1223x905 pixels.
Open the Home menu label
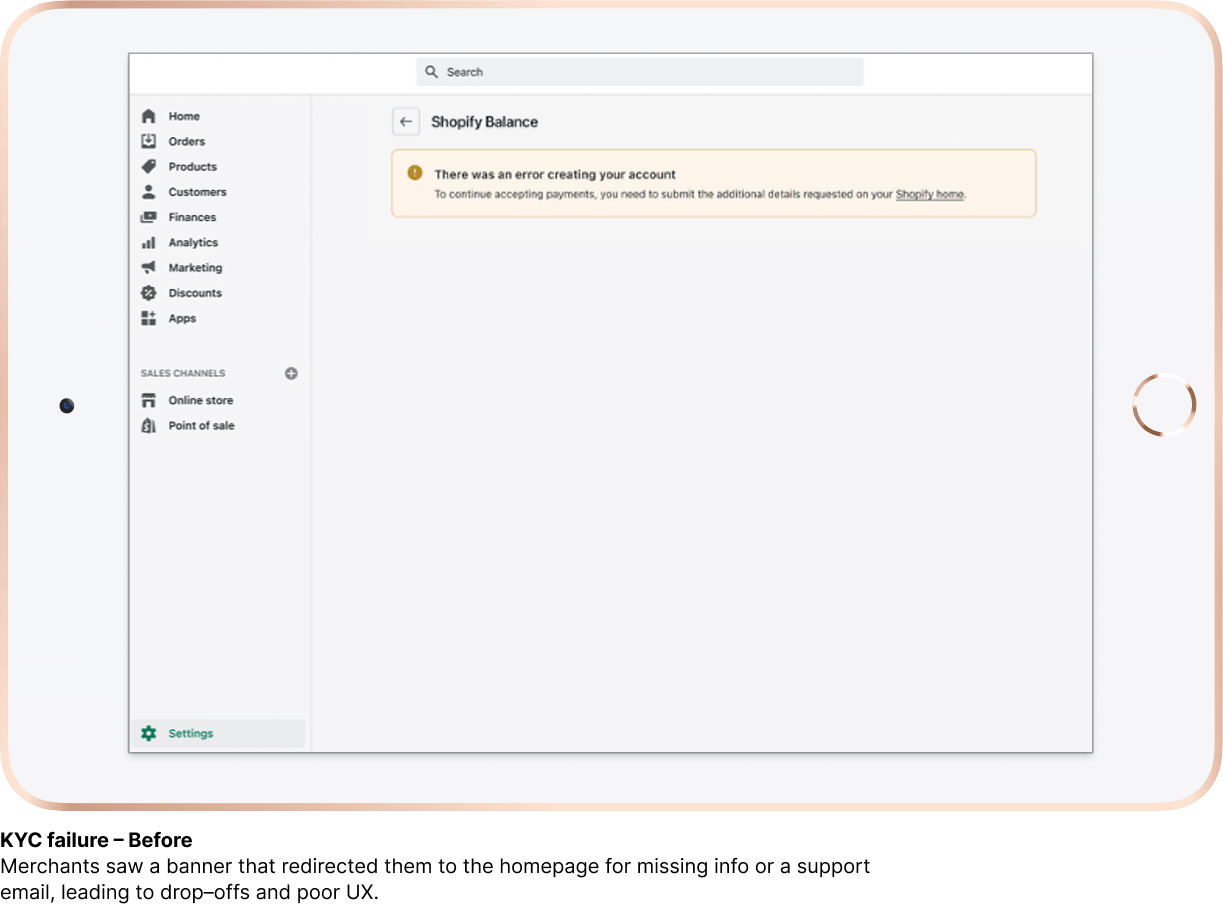pos(184,116)
